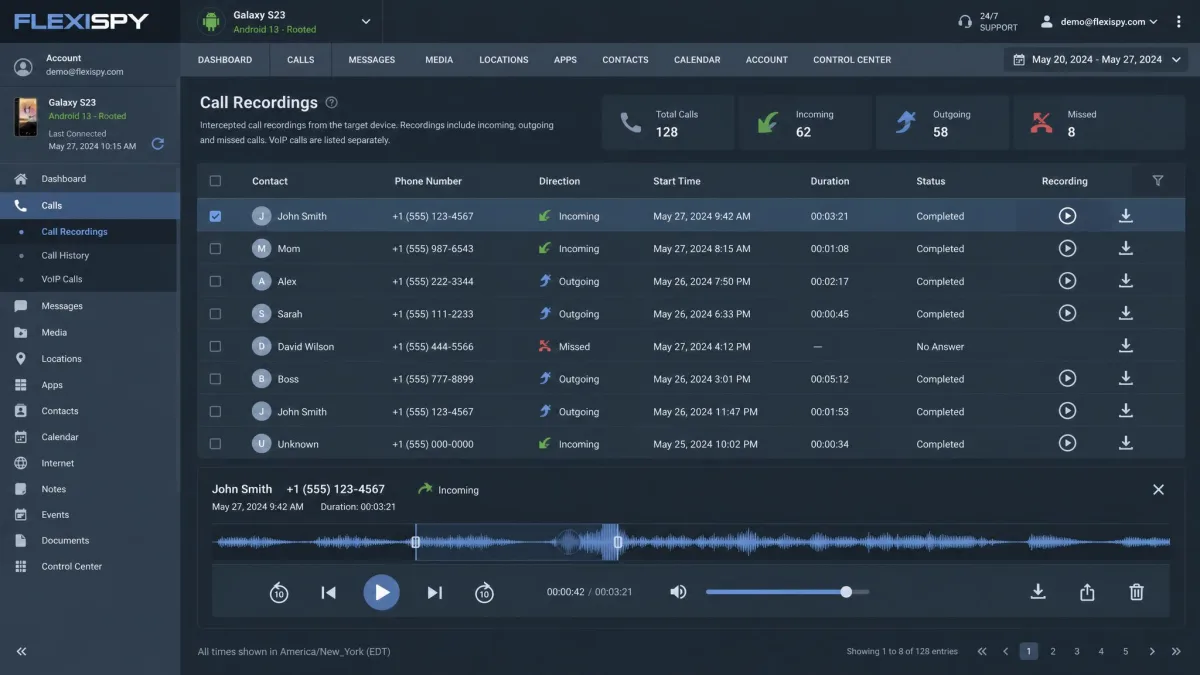The height and width of the screenshot is (675, 1200).
Task: Click the waveform selection right handle
Action: [x=617, y=542]
